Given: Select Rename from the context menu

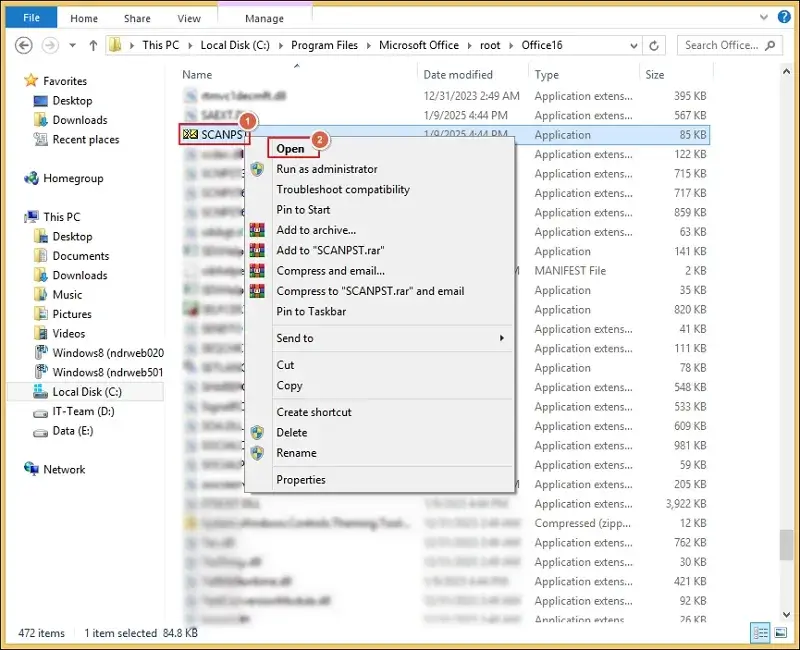Looking at the screenshot, I should pos(296,455).
